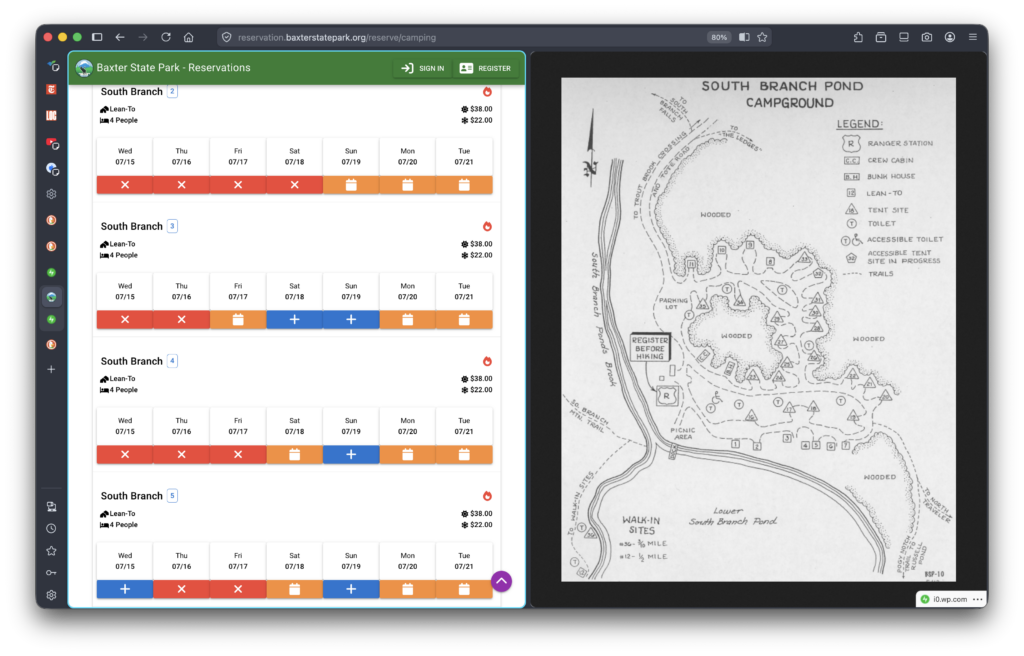
Task: Open the browser profile account icon
Action: [949, 36]
